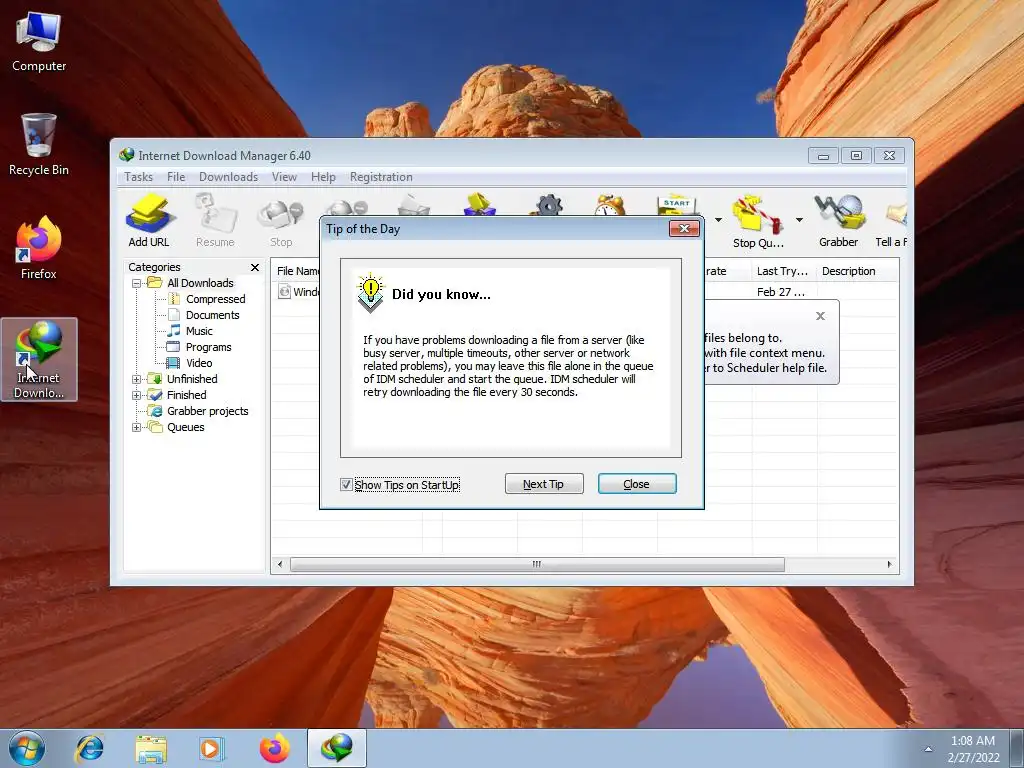Uncheck Show Tips on StartUp

click(x=346, y=485)
